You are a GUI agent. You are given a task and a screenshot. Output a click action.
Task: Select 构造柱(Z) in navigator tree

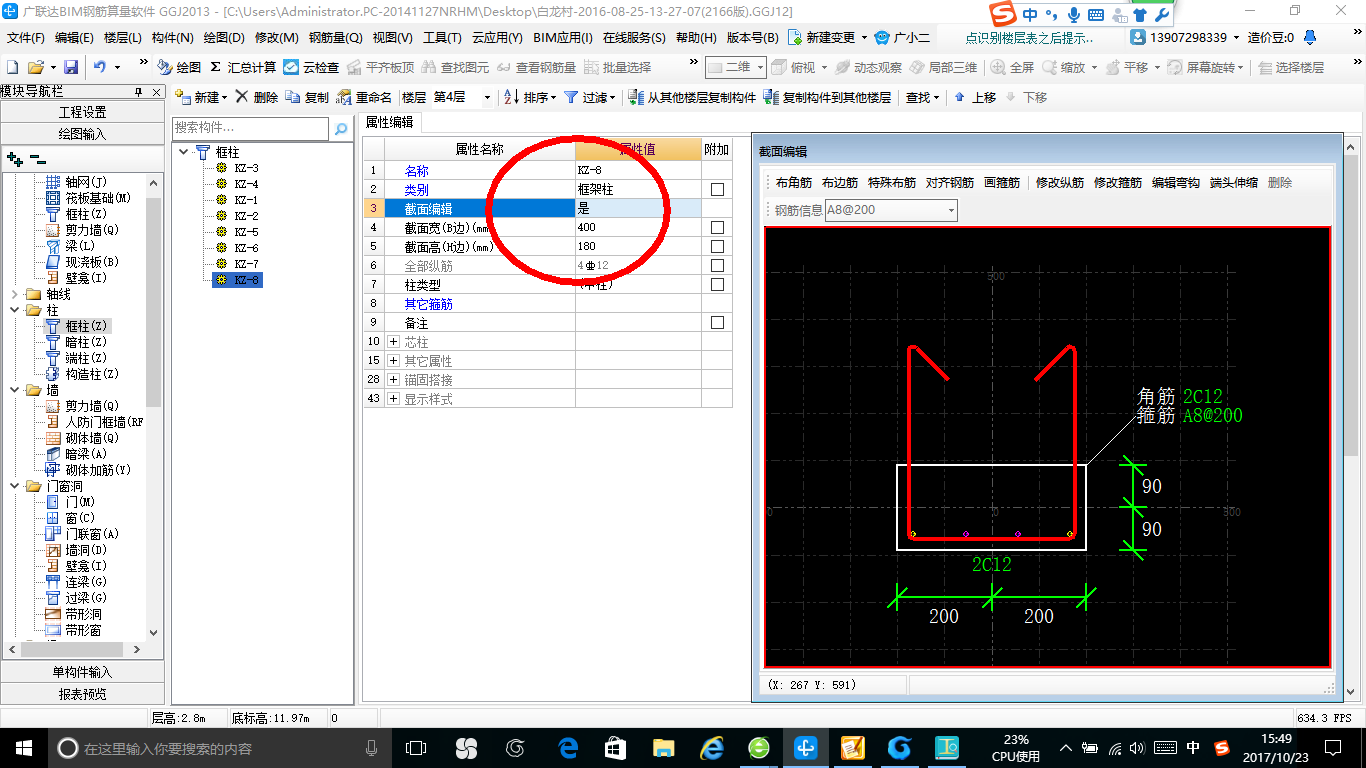tap(83, 374)
